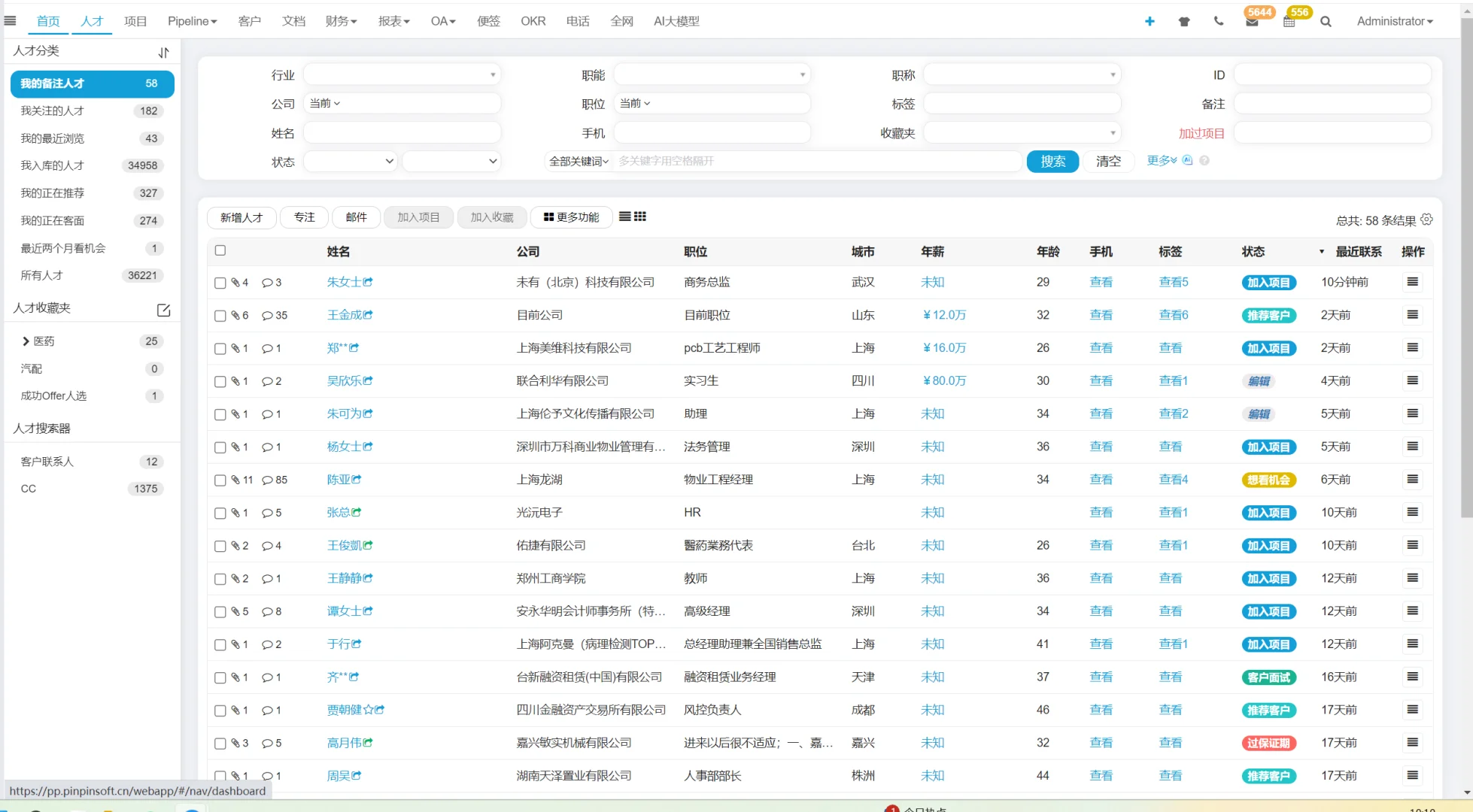Check the checkbox next to 朱女士
The width and height of the screenshot is (1473, 812).
coord(220,283)
